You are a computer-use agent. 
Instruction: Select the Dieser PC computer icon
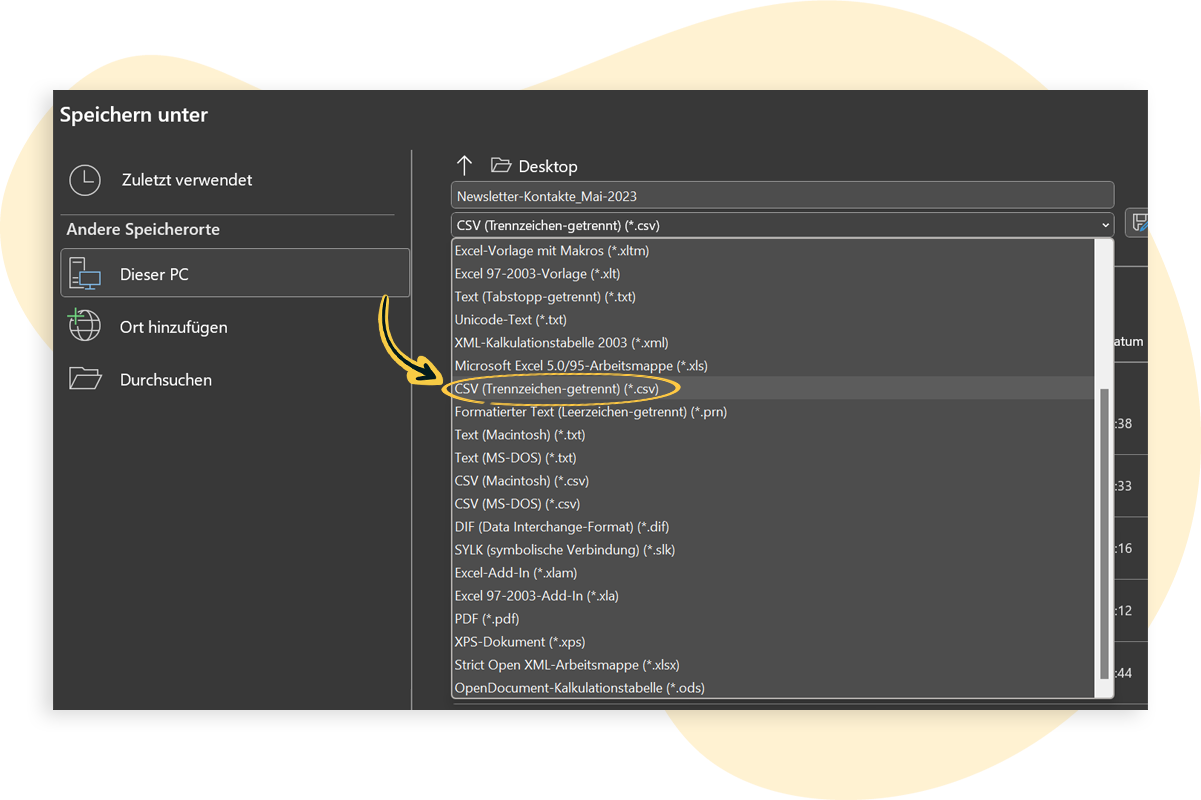pos(85,274)
